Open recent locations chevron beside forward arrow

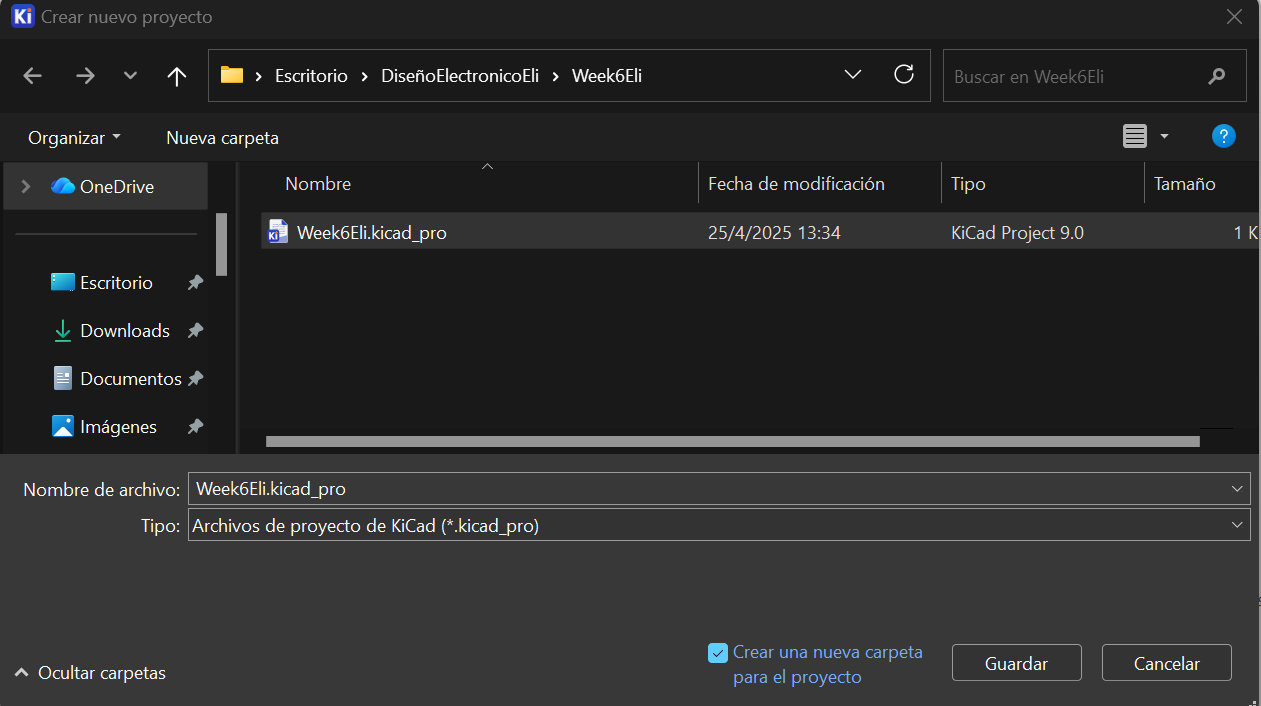[130, 76]
